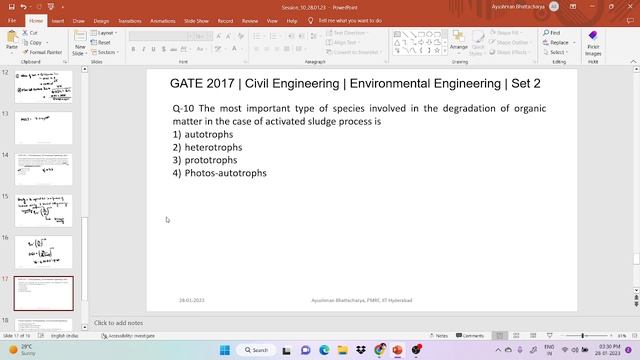
Task: Switch to the Animations tab
Action: click(x=162, y=20)
